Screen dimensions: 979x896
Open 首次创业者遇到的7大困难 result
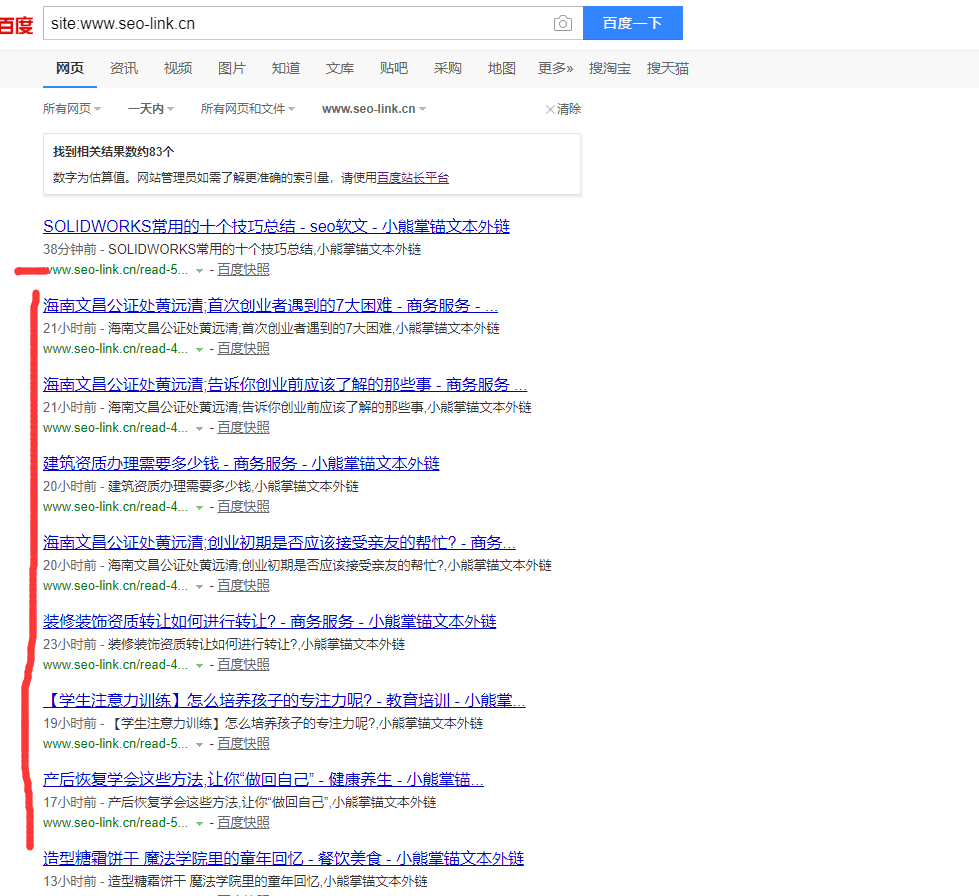(x=270, y=305)
